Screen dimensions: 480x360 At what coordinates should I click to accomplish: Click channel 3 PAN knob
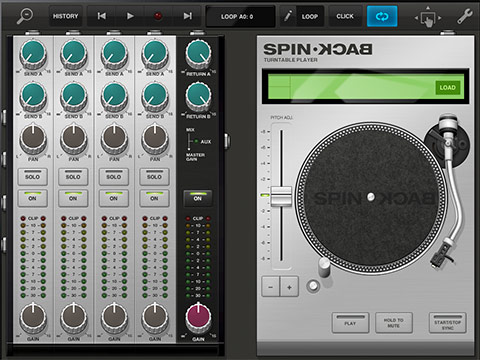pyautogui.click(x=114, y=139)
